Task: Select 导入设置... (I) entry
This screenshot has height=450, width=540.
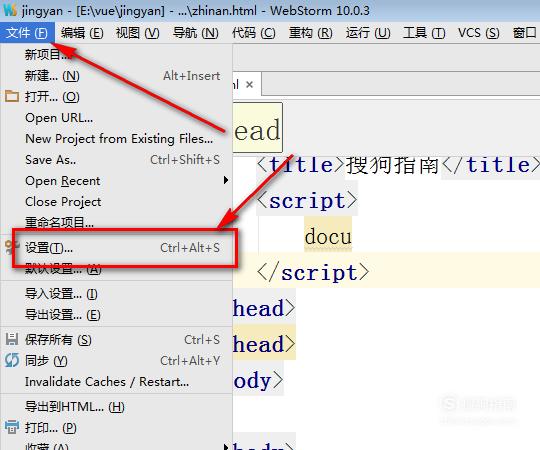Action: [61, 294]
